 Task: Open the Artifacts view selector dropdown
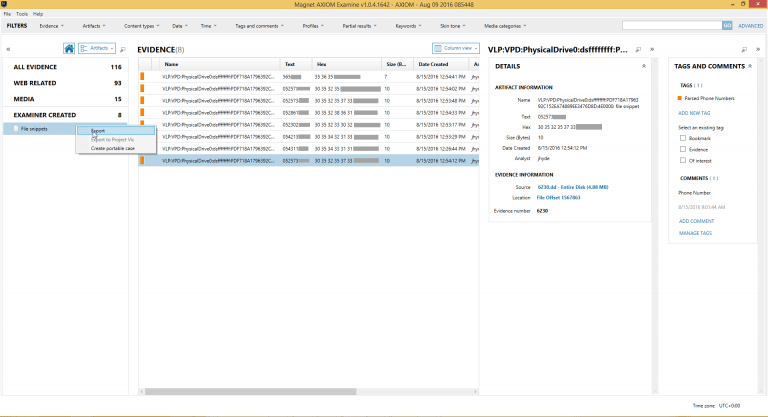97,49
